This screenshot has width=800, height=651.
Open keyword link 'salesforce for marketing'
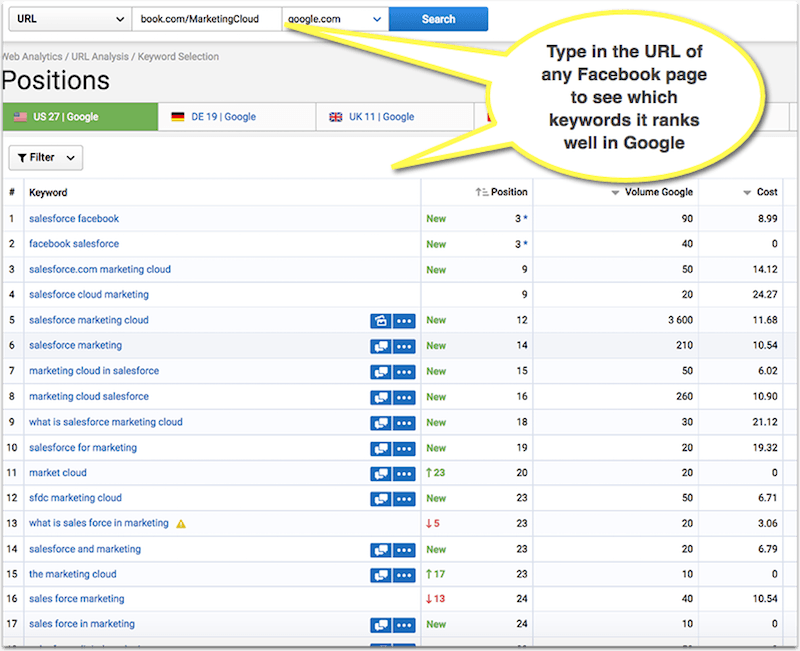point(83,447)
